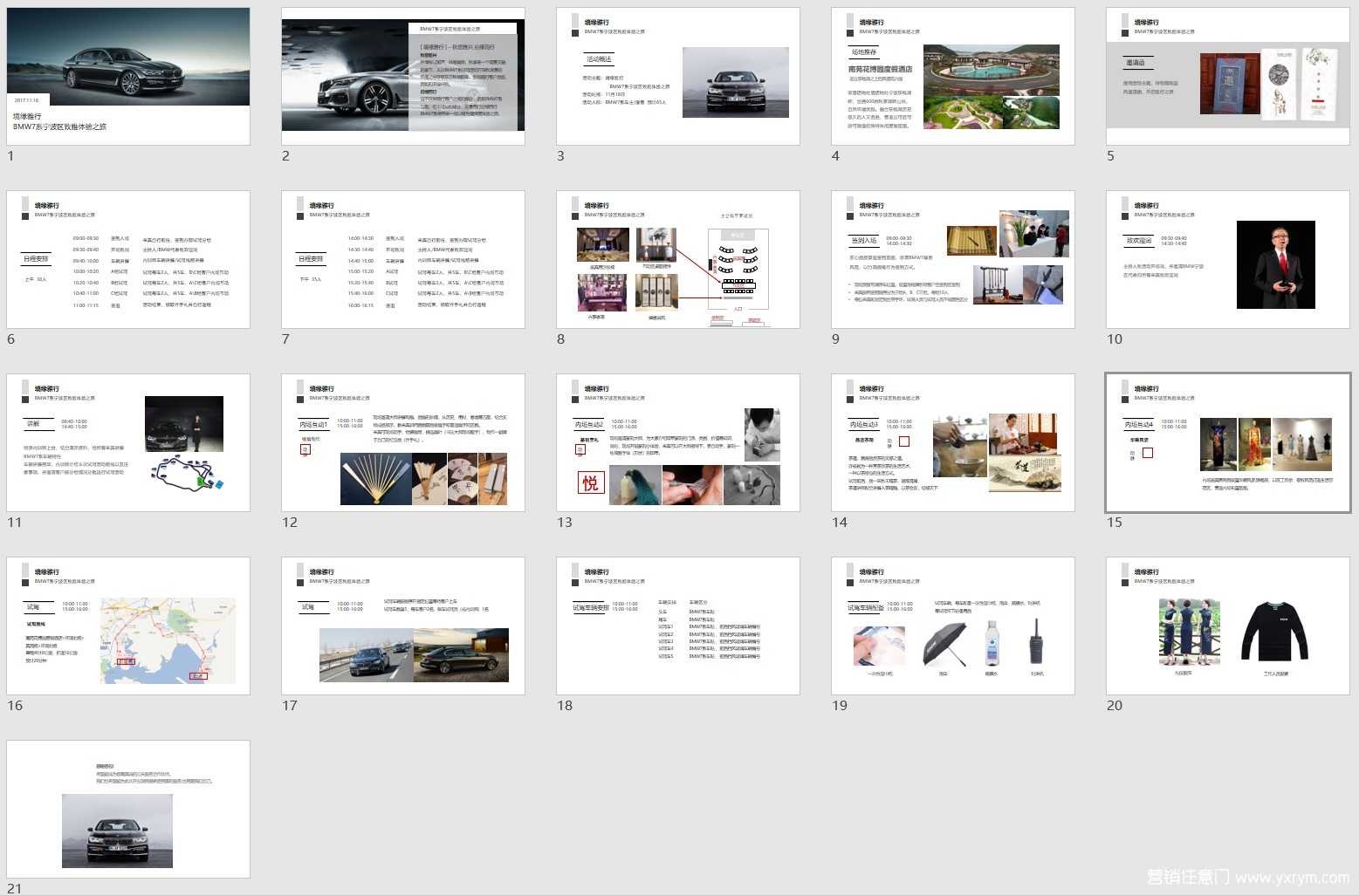The width and height of the screenshot is (1359, 896).
Task: Select slide 1 thumbnail with BMW cover
Action: point(128,77)
